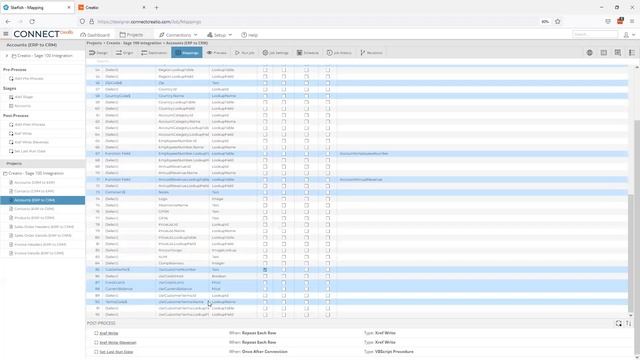Open the Projects menu item
Image resolution: width=640 pixels, height=360 pixels.
pyautogui.click(x=131, y=35)
